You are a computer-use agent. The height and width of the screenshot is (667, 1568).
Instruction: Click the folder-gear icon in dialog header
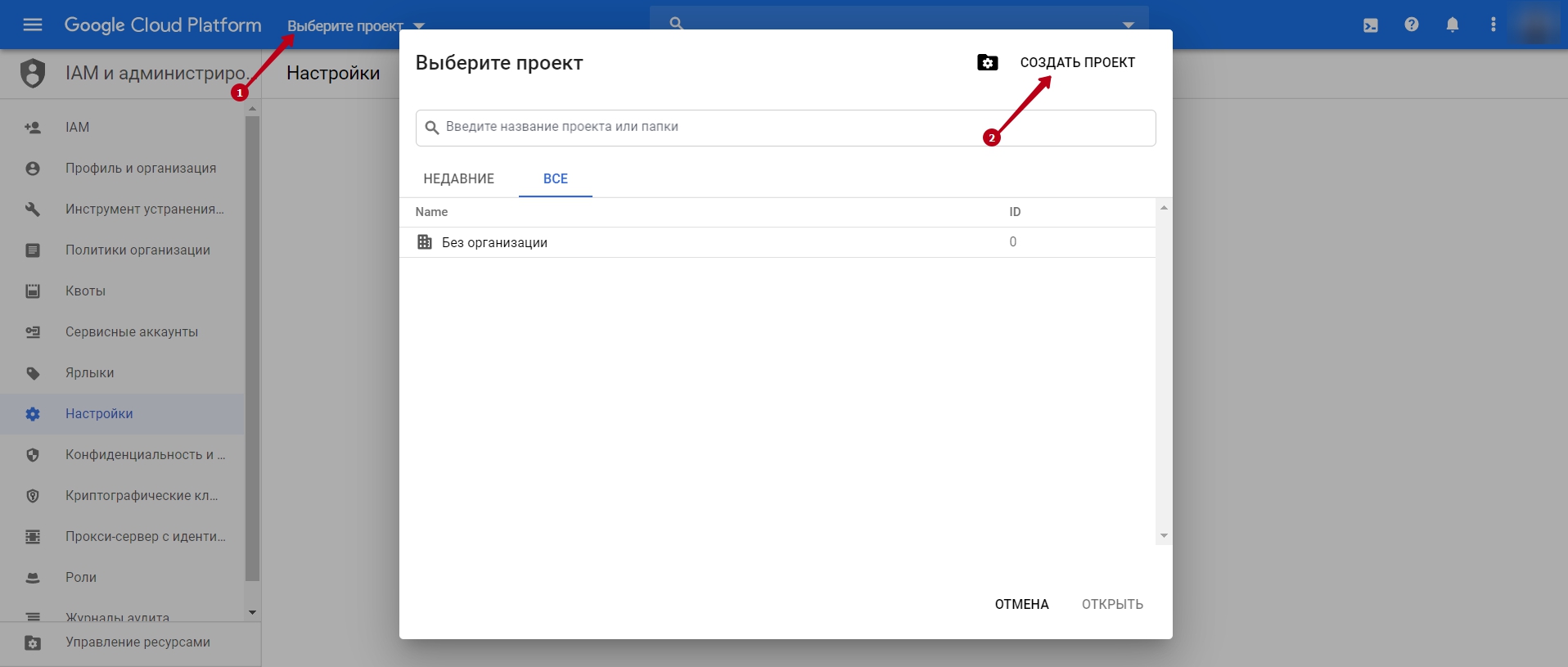click(988, 62)
